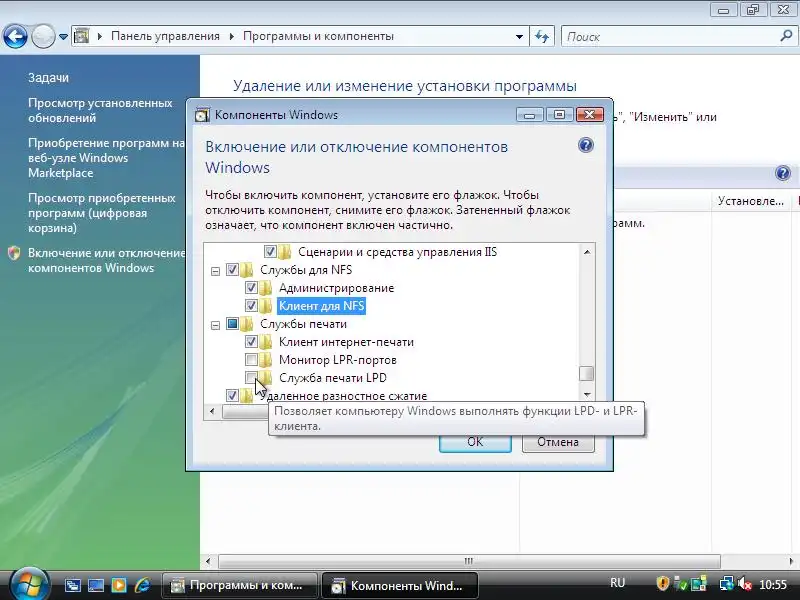The width and height of the screenshot is (800, 600).
Task: Collapse the 'Службы для NFS' tree node
Action: tap(215, 271)
